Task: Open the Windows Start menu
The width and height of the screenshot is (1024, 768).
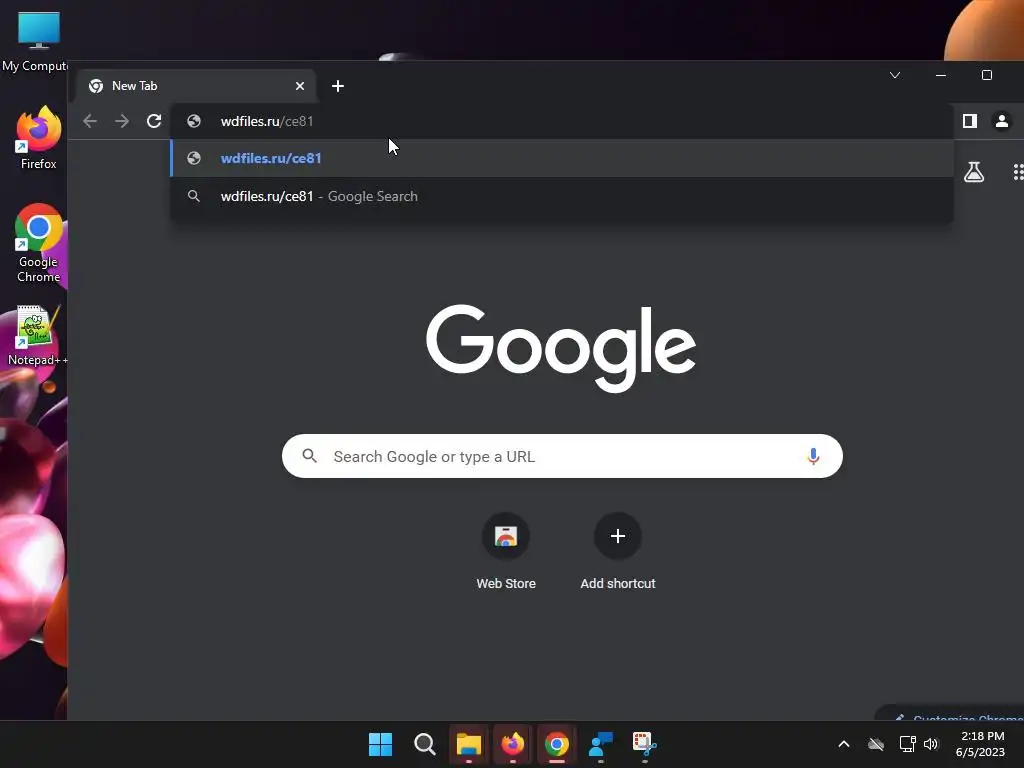Action: point(380,744)
